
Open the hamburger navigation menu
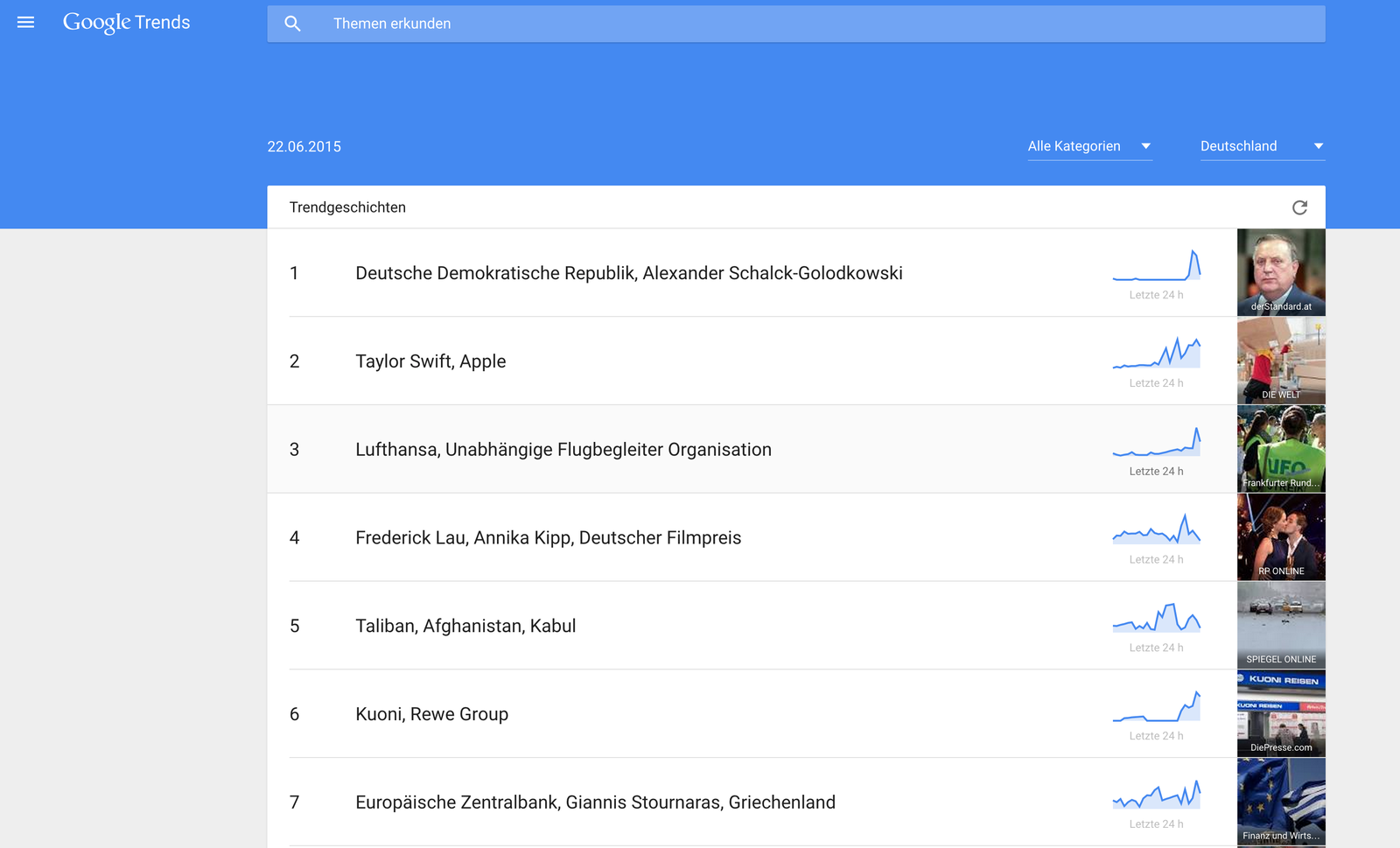pos(25,23)
